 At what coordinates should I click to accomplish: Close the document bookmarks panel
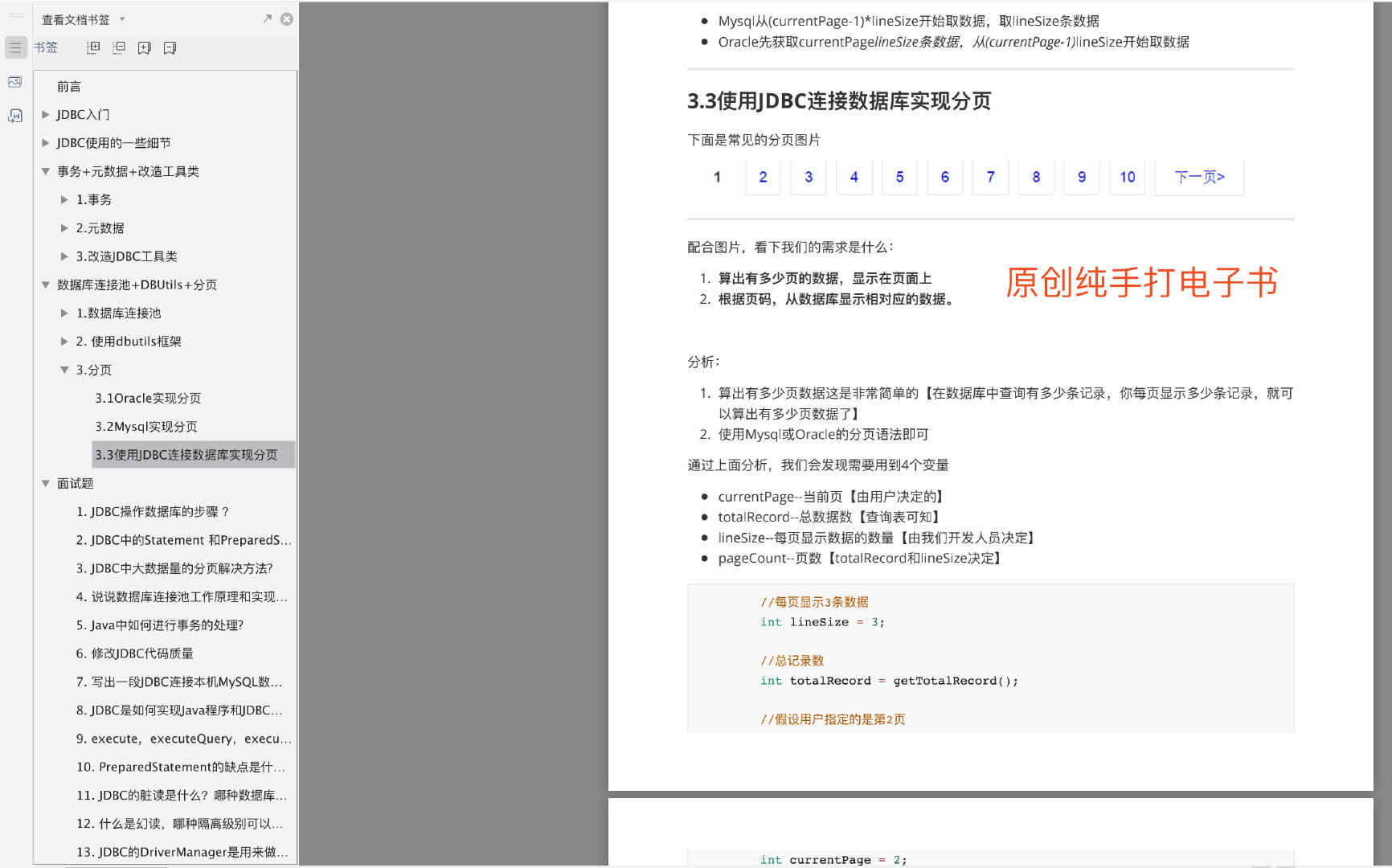click(286, 18)
